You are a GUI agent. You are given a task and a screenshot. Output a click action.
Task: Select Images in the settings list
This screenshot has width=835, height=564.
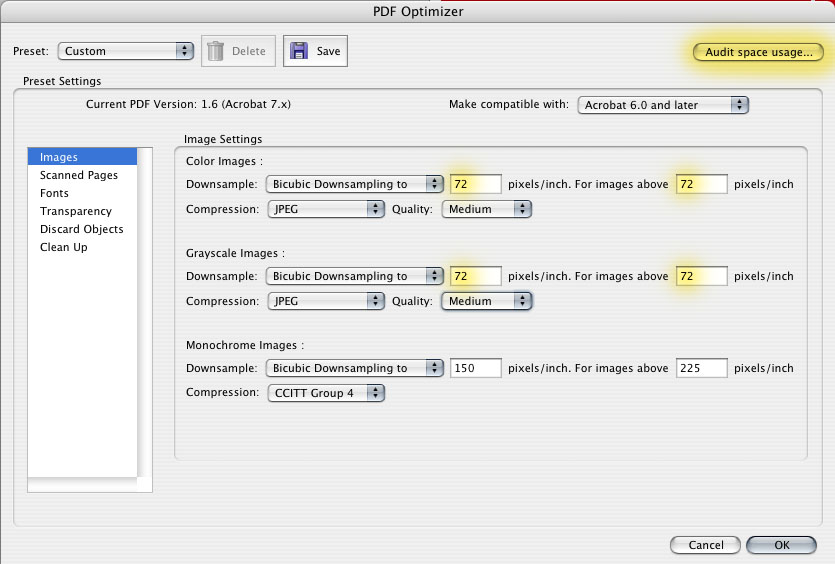(83, 157)
